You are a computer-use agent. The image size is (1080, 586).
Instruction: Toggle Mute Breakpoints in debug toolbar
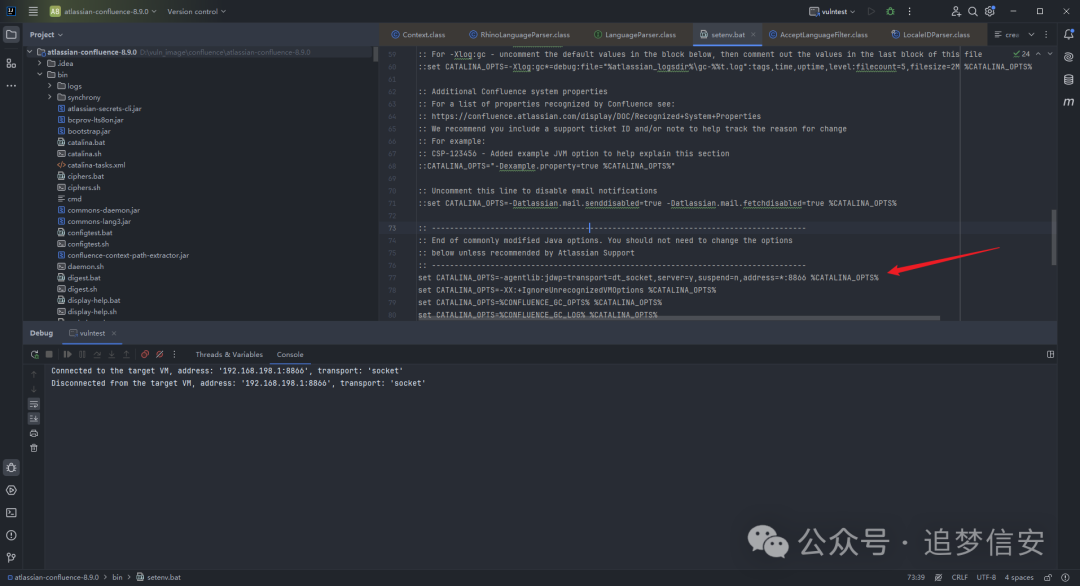160,355
